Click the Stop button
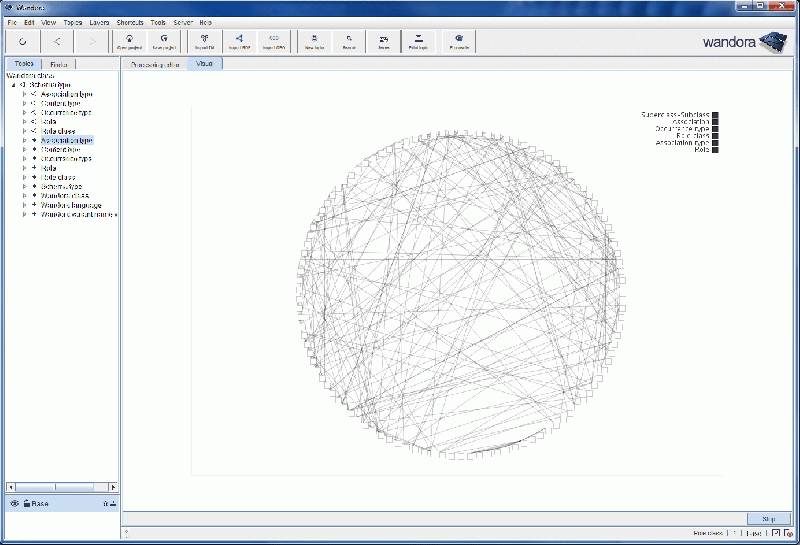 [x=768, y=519]
